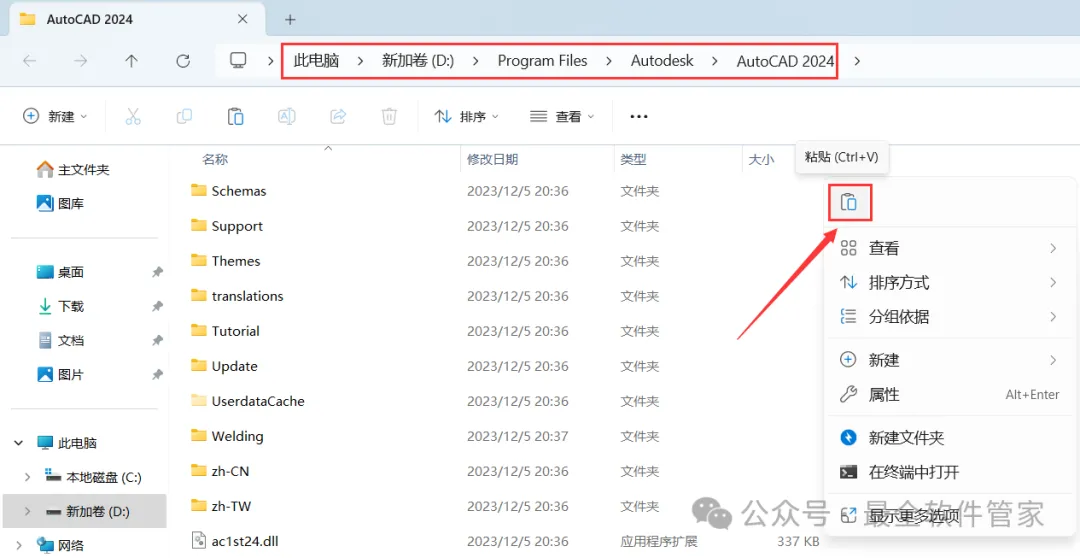This screenshot has height=558, width=1080.
Task: Click 新加卷 (D:) breadcrumb segment
Action: tap(417, 61)
